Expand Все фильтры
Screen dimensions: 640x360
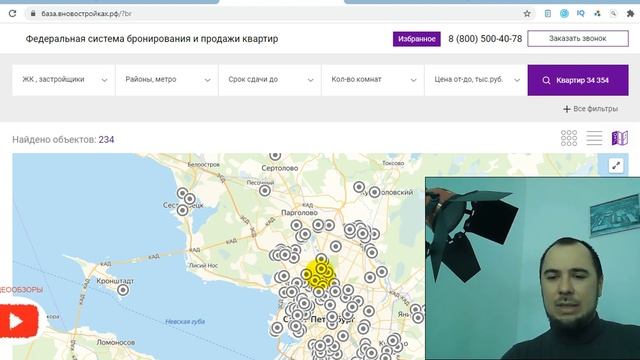tap(590, 109)
